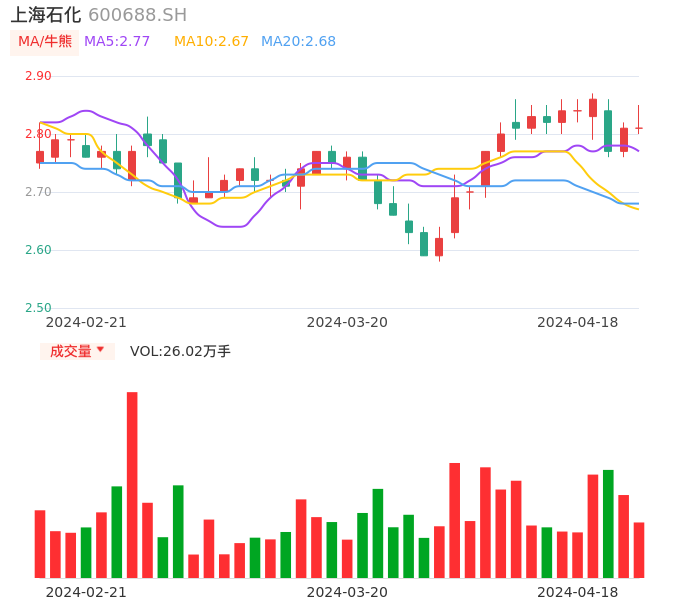This screenshot has width=686, height=606.
Task: Click the 2.70 price axis label
Action: click(x=38, y=192)
